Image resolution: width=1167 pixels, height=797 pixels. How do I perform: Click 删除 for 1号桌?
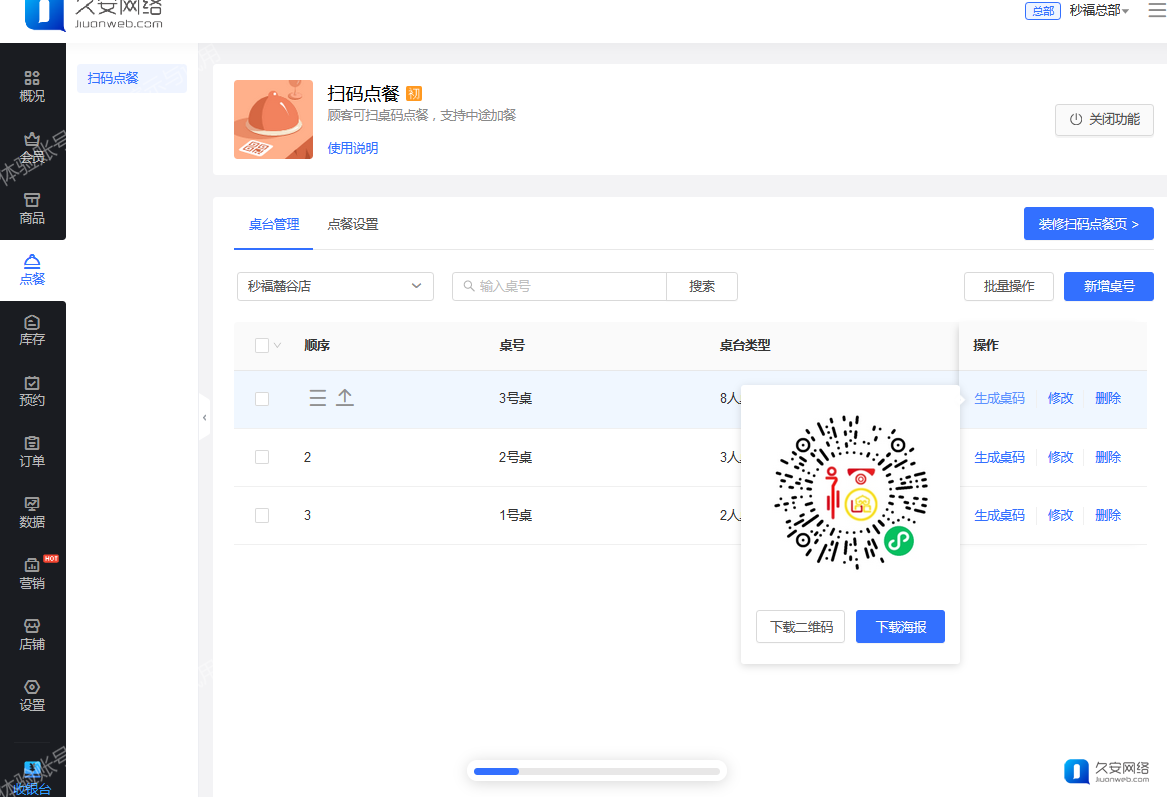point(1107,515)
